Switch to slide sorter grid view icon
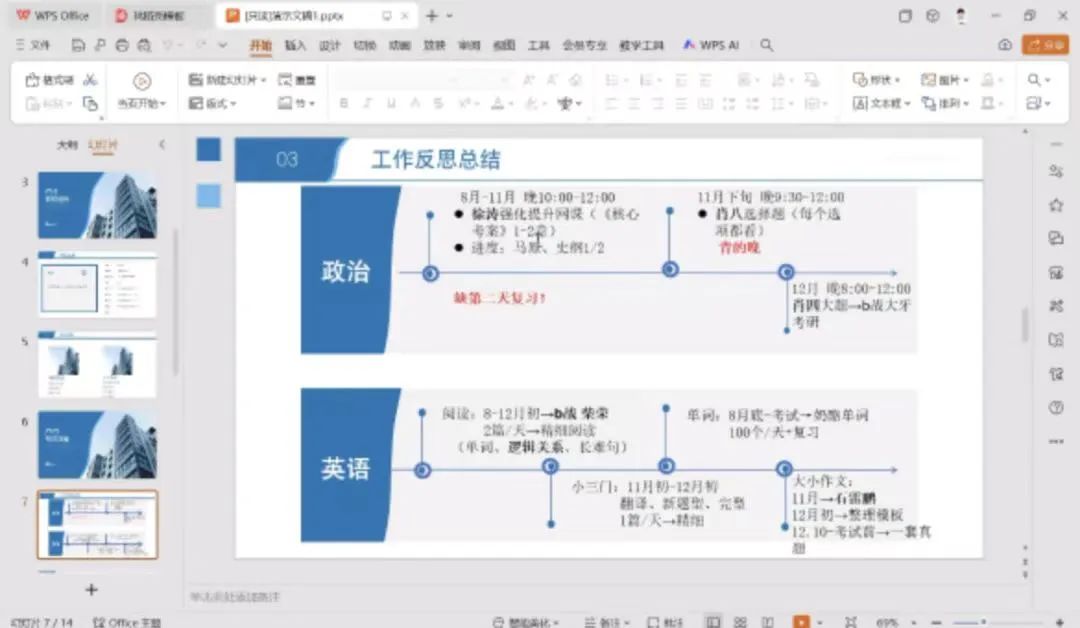Screen dimensions: 1080x628 pyautogui.click(x=740, y=622)
